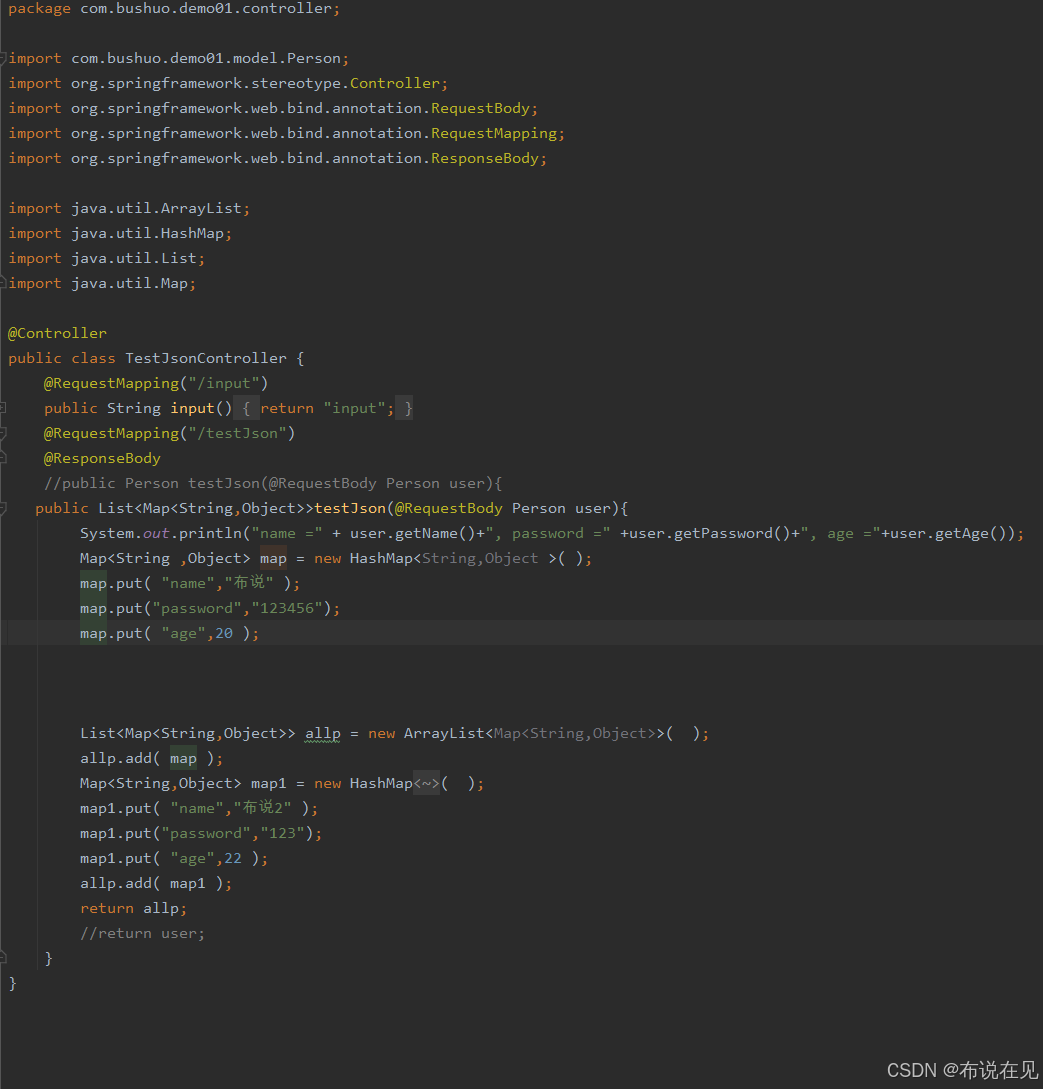Click the testJson method name in List declaration
Viewport: 1043px width, 1089px height.
click(350, 508)
